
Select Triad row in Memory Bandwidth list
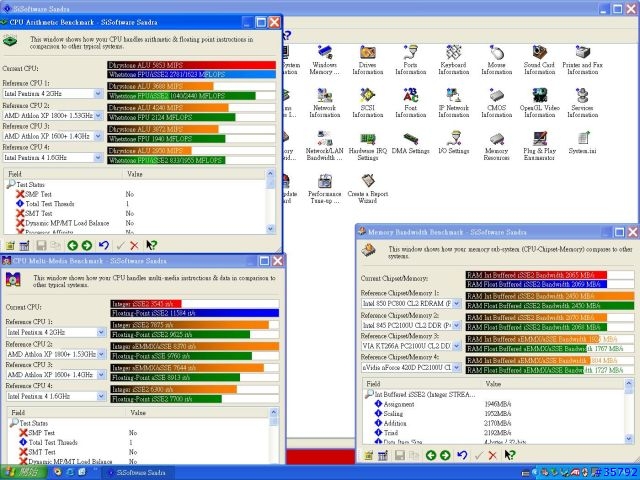494,433
